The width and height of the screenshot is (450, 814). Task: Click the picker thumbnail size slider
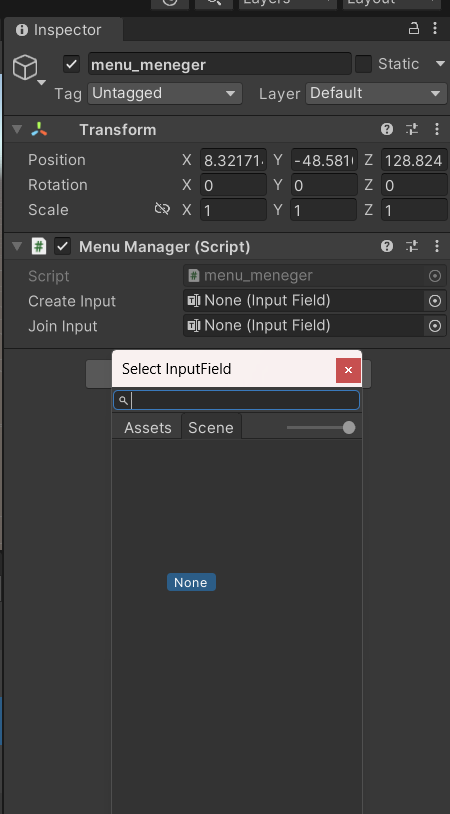(320, 427)
